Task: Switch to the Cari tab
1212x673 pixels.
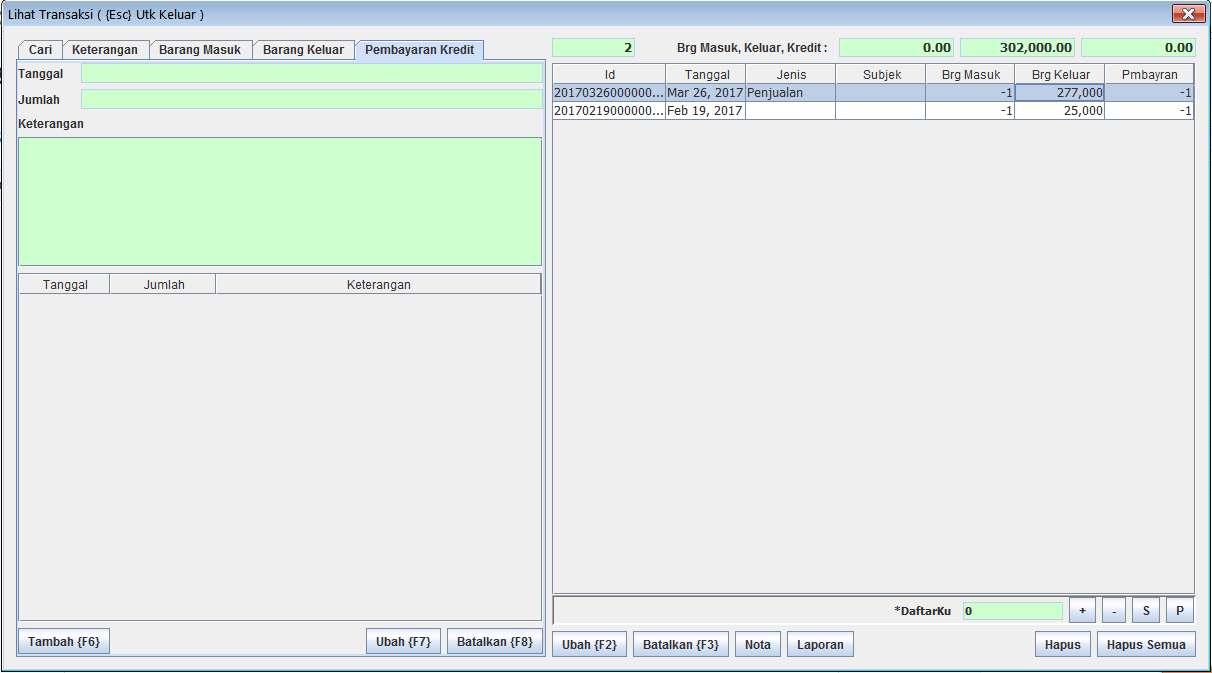Action: point(40,50)
